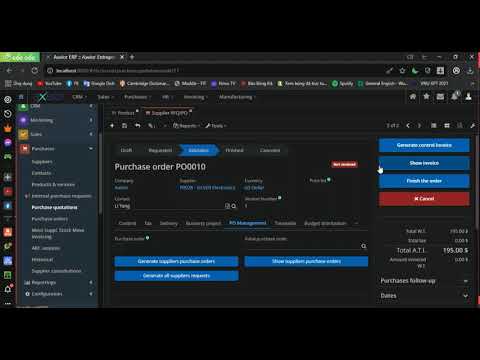Open the browser downloads icon
Viewport: 480px width, 360px height.
[x=470, y=71]
